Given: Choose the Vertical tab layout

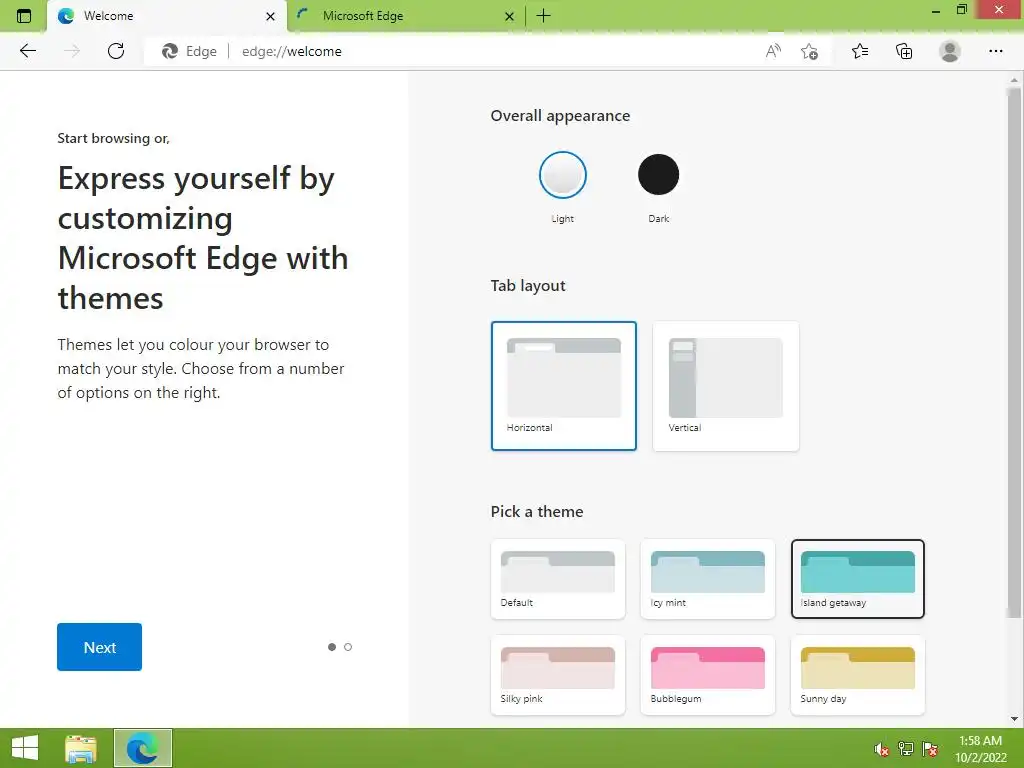Looking at the screenshot, I should (726, 385).
